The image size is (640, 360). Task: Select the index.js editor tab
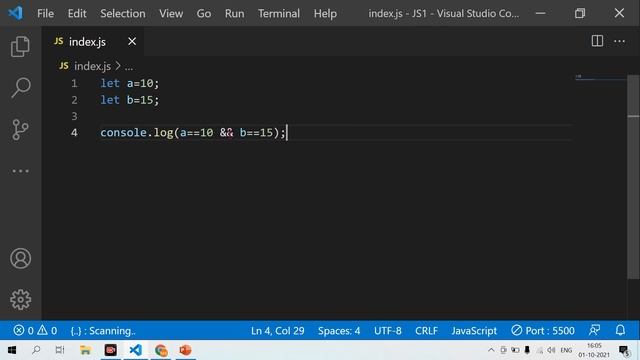pos(93,41)
